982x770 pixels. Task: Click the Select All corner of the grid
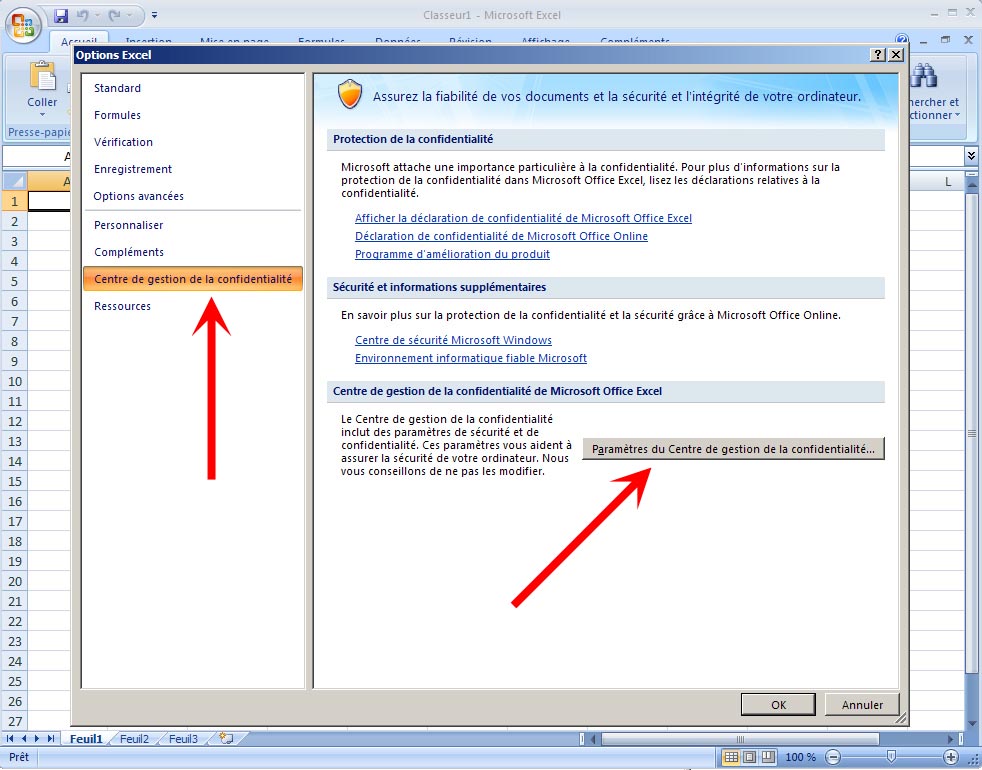(14, 182)
